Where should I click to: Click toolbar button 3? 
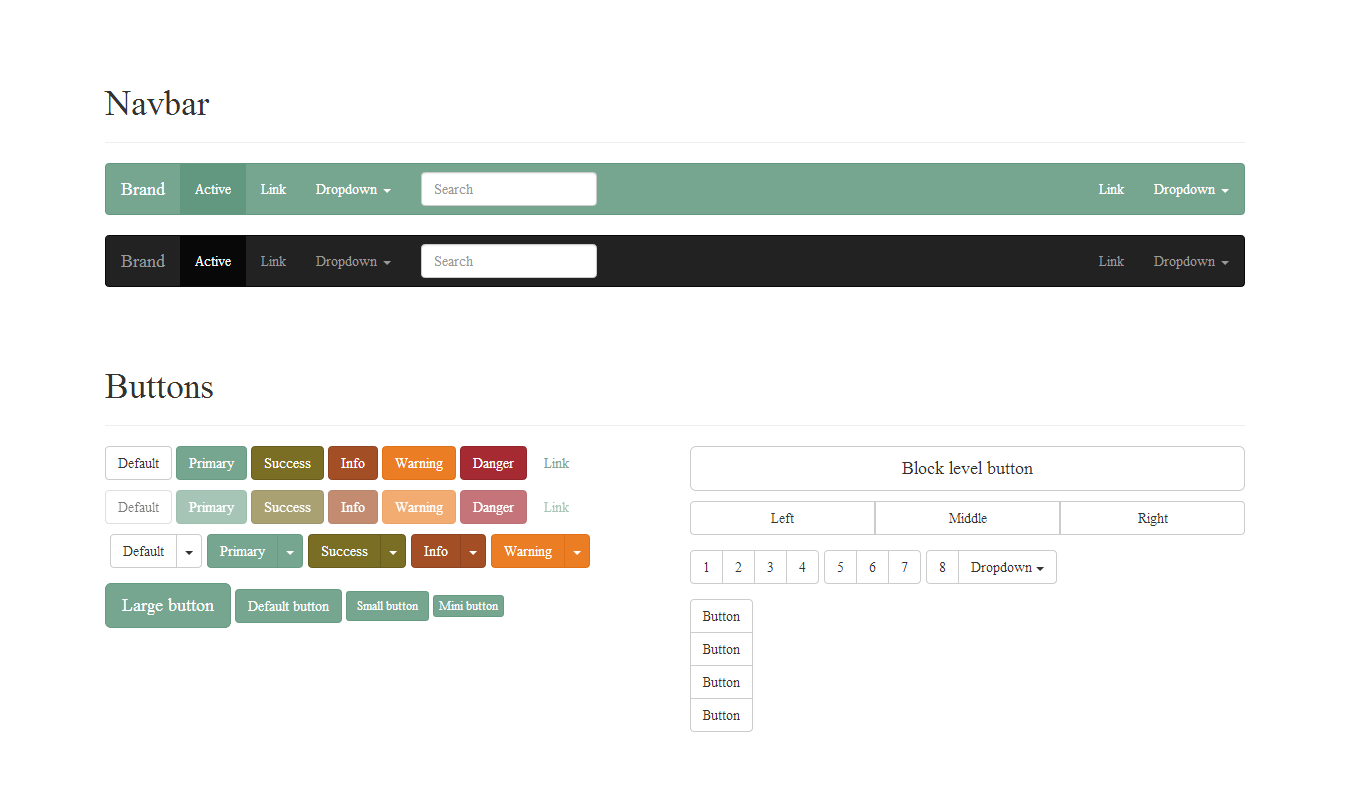pos(770,567)
